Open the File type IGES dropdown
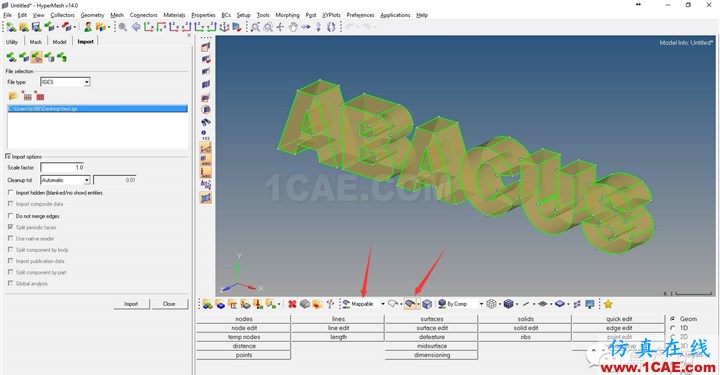The image size is (720, 375). pyautogui.click(x=65, y=82)
